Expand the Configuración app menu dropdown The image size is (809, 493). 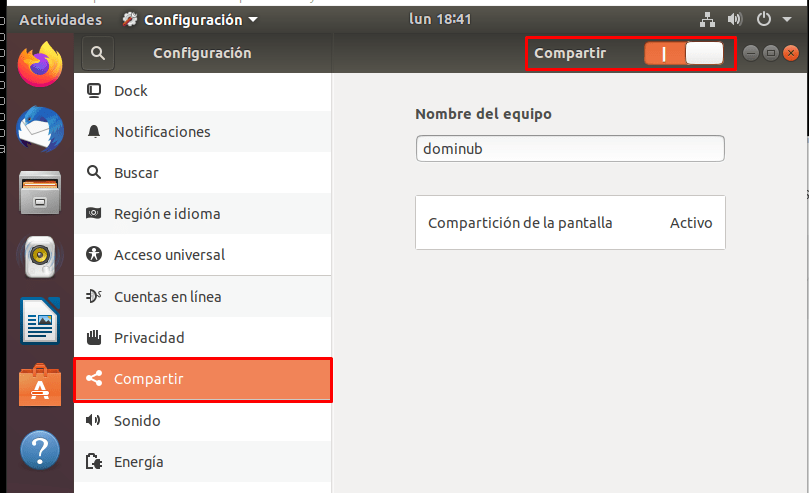[190, 19]
